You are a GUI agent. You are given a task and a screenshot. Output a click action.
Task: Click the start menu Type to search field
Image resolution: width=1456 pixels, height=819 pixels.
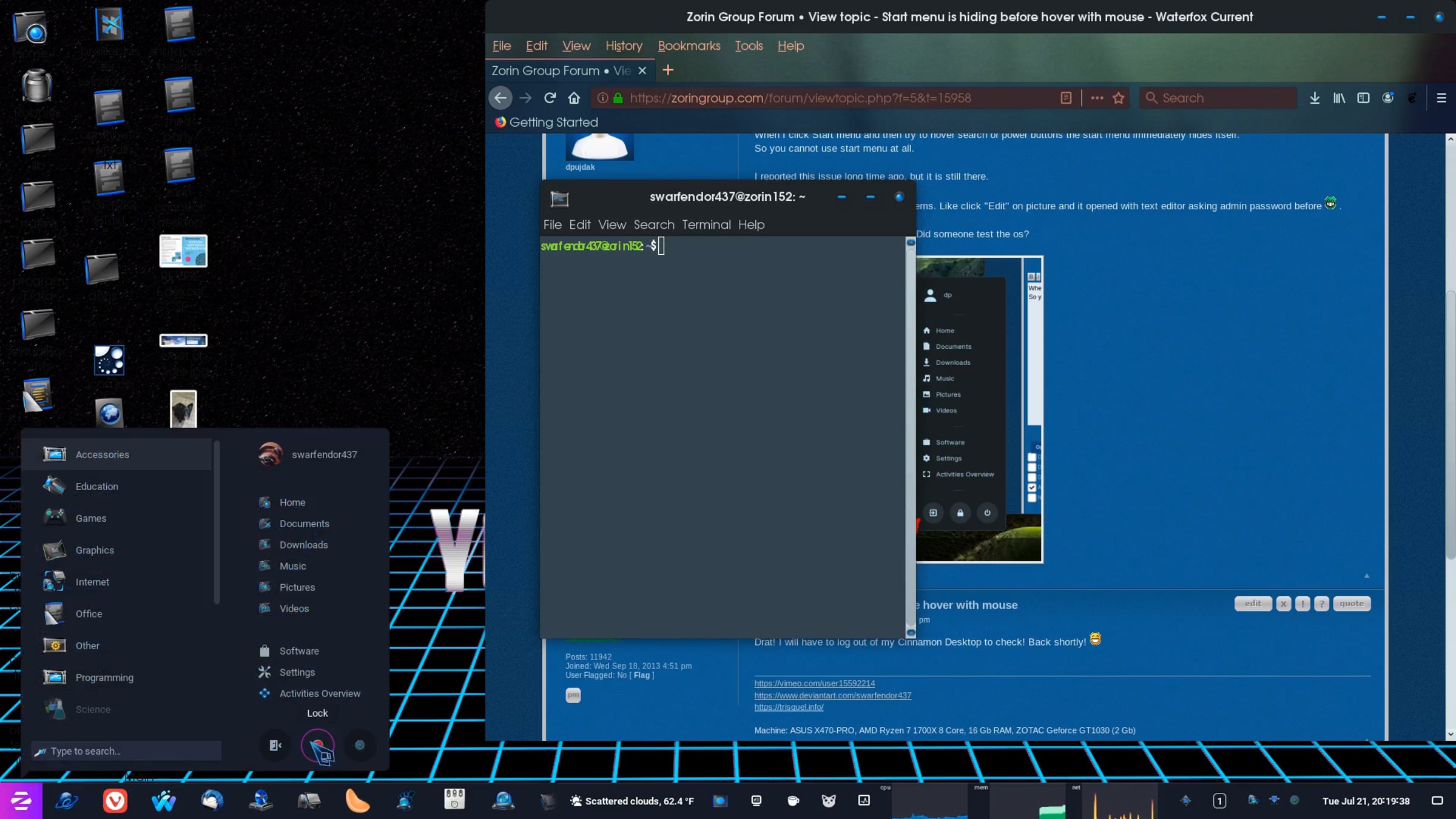[127, 751]
